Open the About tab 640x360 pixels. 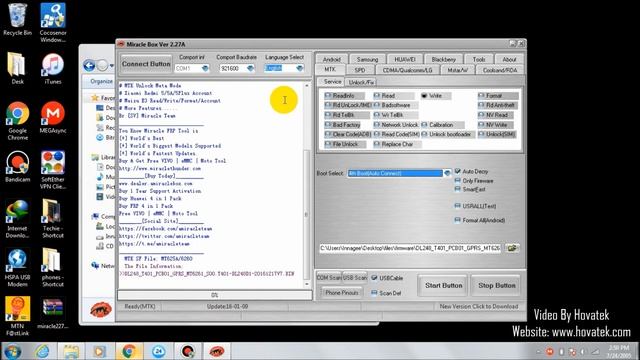[x=509, y=59]
